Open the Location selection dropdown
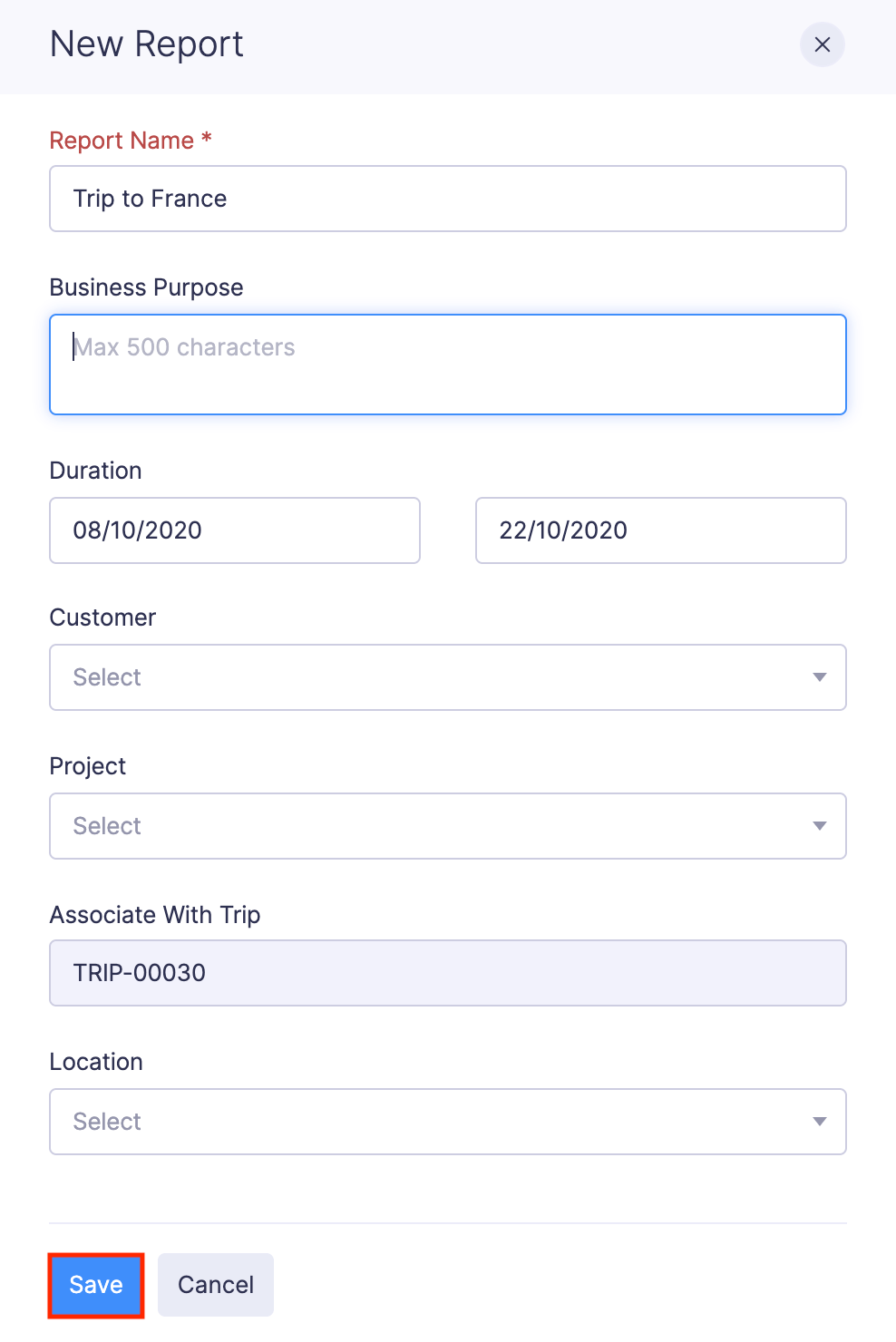This screenshot has width=896, height=1342. tap(448, 1122)
